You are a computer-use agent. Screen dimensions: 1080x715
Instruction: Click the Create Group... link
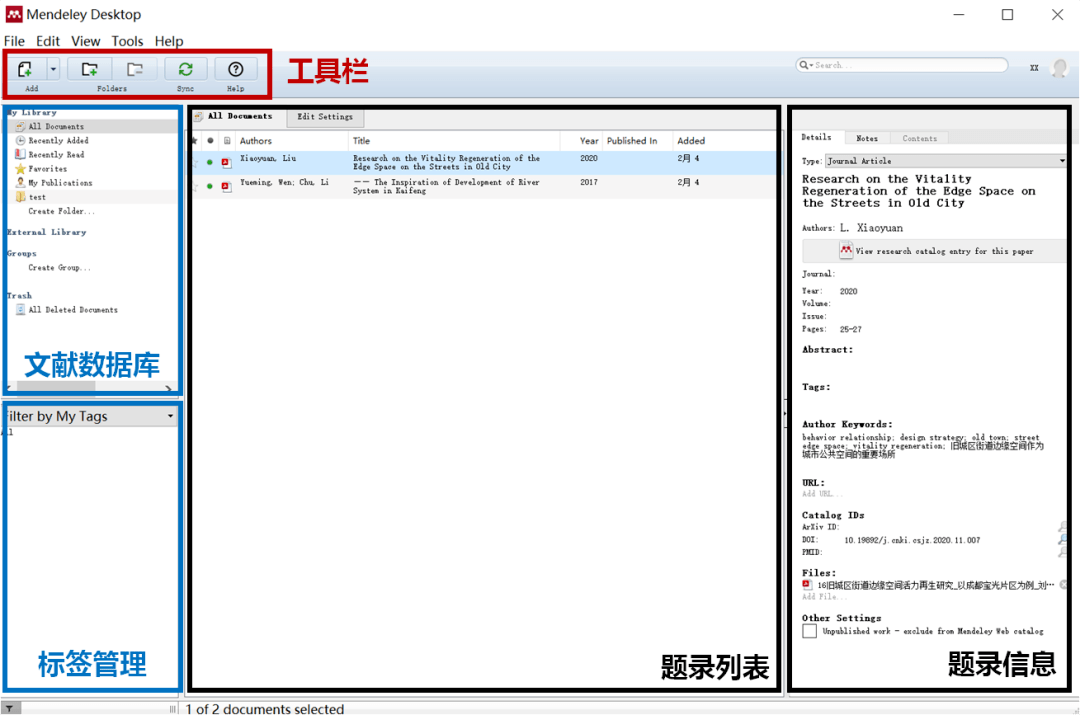coord(59,268)
